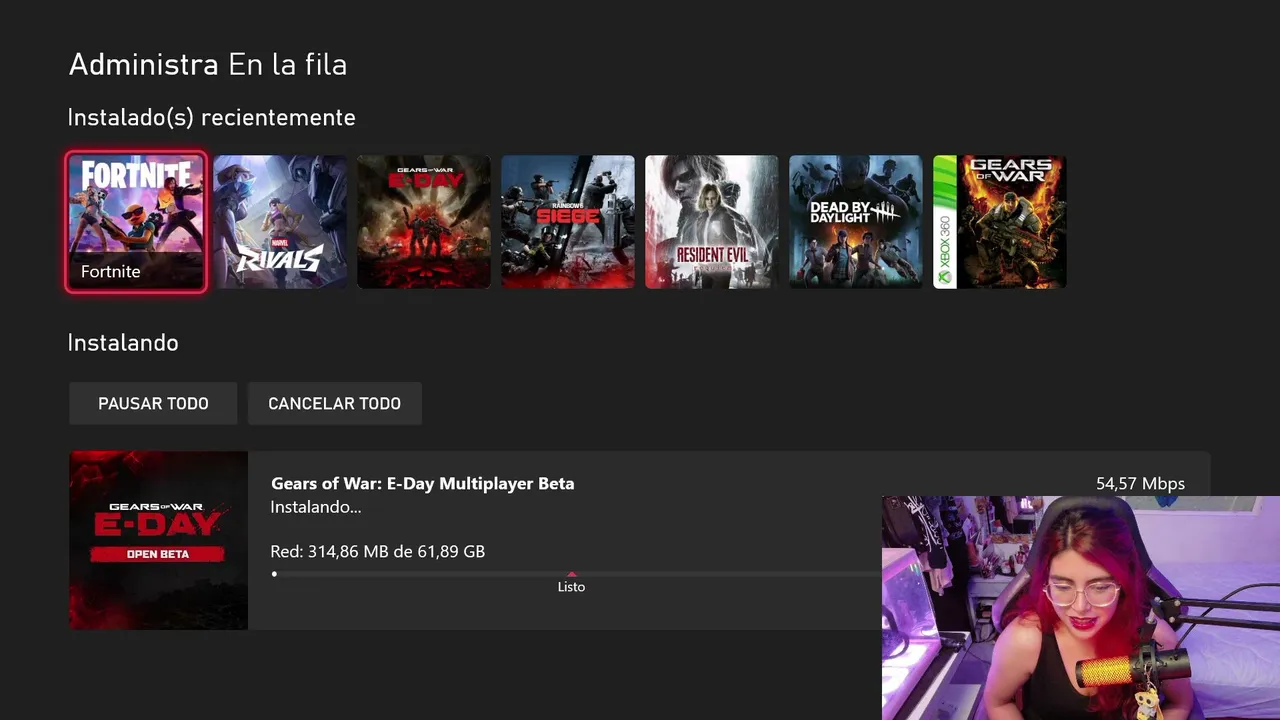Open the Marvel Rivals game tile
The width and height of the screenshot is (1280, 720).
280,222
